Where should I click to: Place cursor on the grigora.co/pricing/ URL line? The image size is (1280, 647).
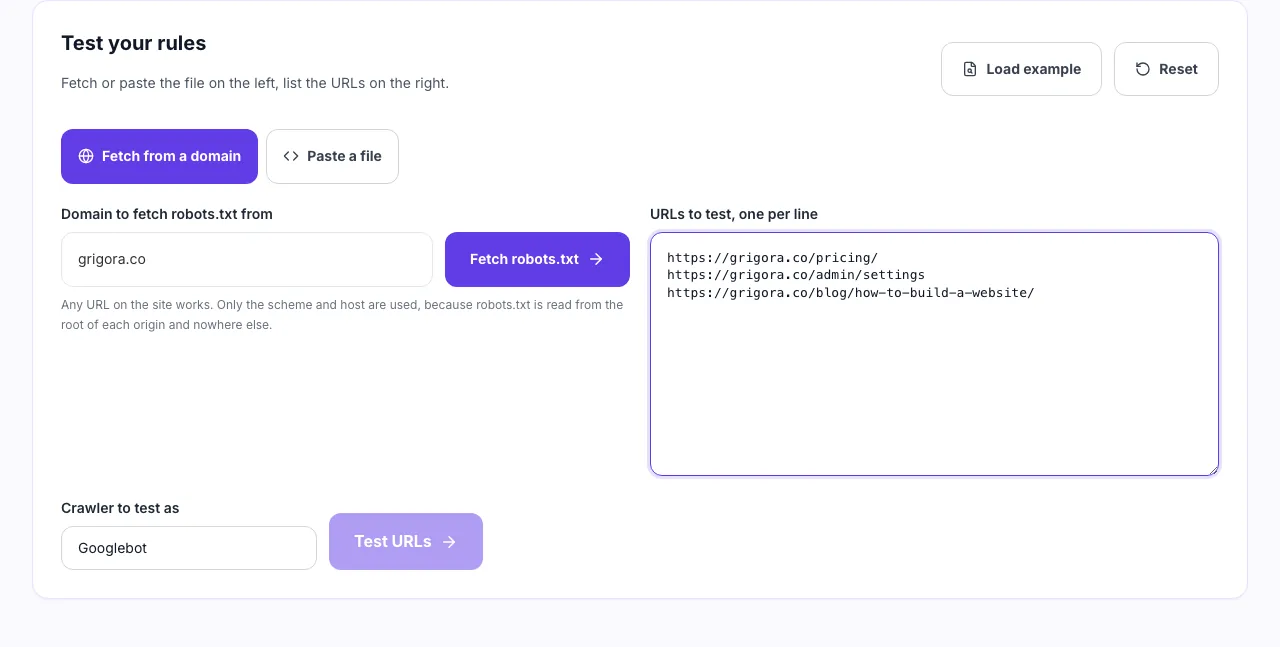[x=772, y=258]
